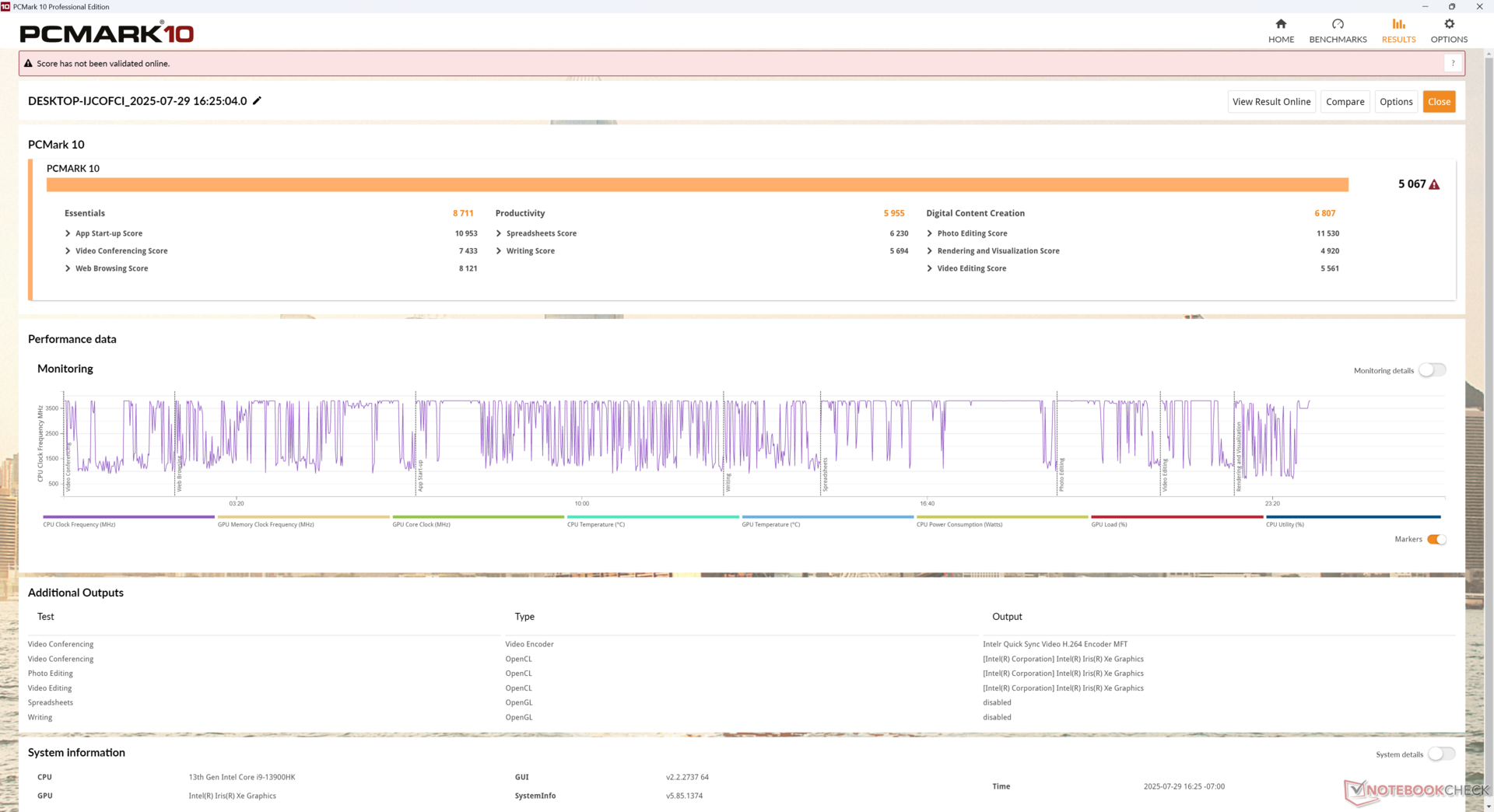Open the Home icon in the top navigation
Viewport: 1494px width, 812px height.
click(1281, 24)
